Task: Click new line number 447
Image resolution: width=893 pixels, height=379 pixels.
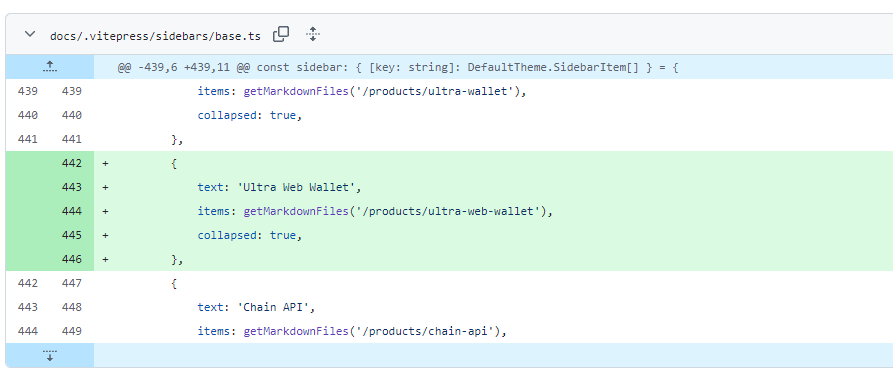Action: coord(72,283)
